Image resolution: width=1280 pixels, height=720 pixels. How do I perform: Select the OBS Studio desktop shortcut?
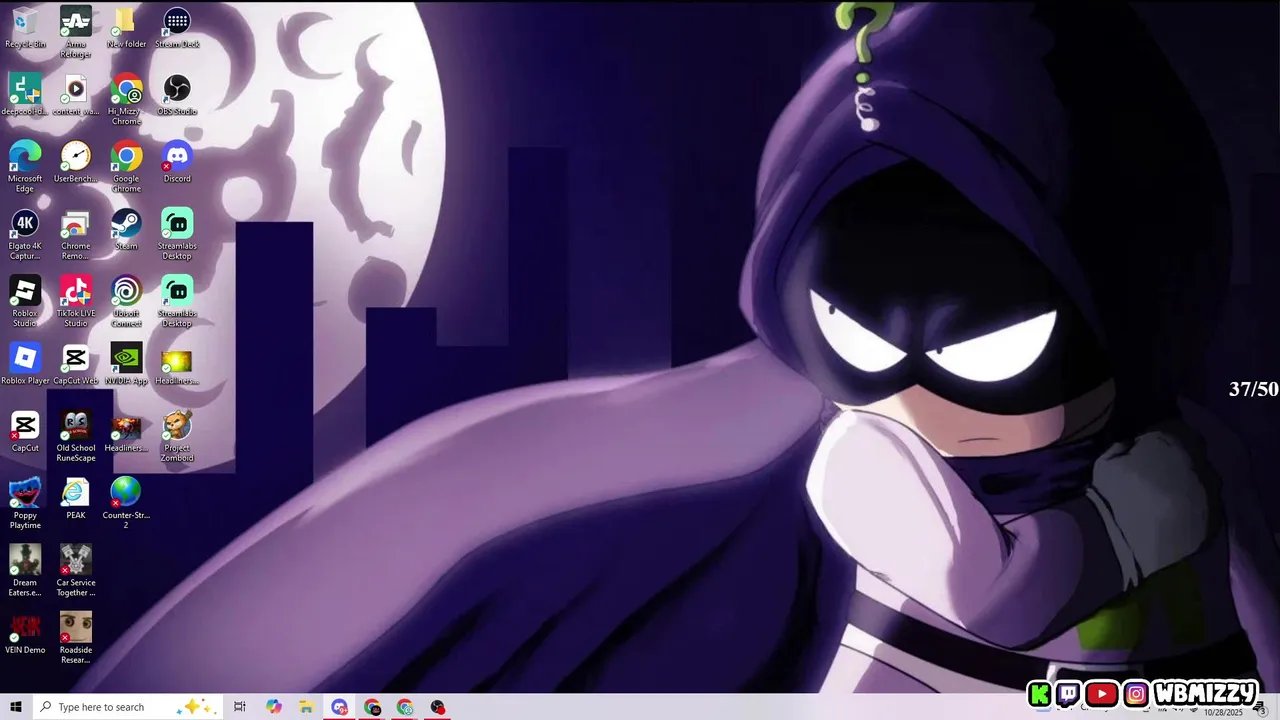tap(177, 95)
